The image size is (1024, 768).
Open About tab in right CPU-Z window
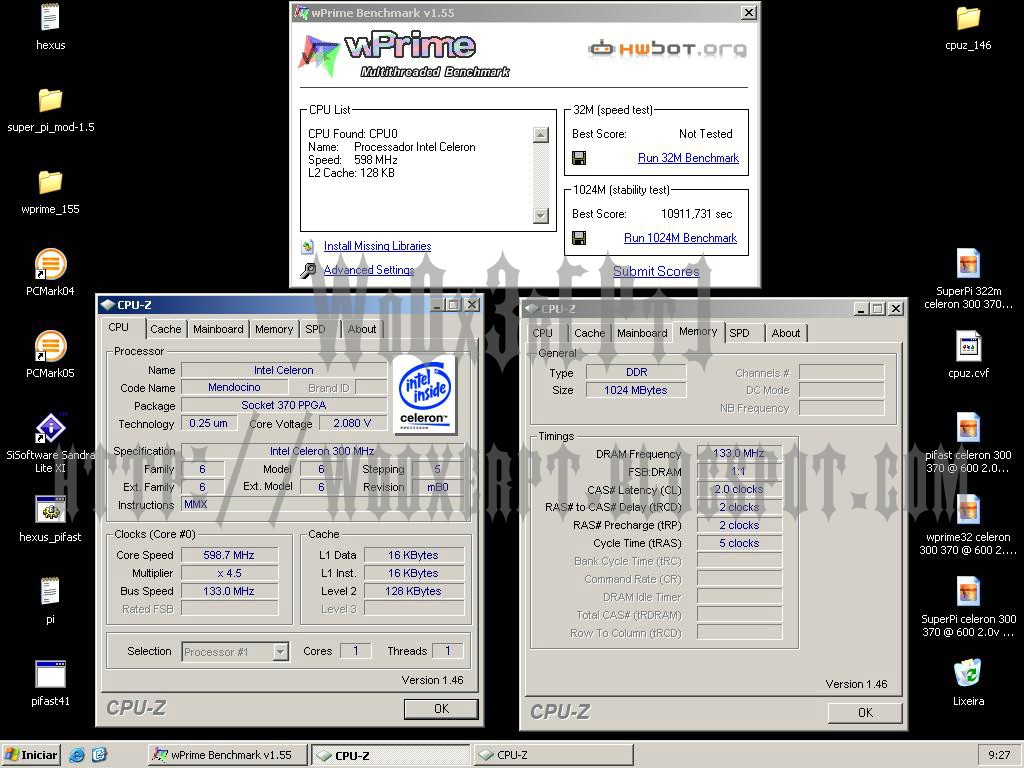pos(786,333)
